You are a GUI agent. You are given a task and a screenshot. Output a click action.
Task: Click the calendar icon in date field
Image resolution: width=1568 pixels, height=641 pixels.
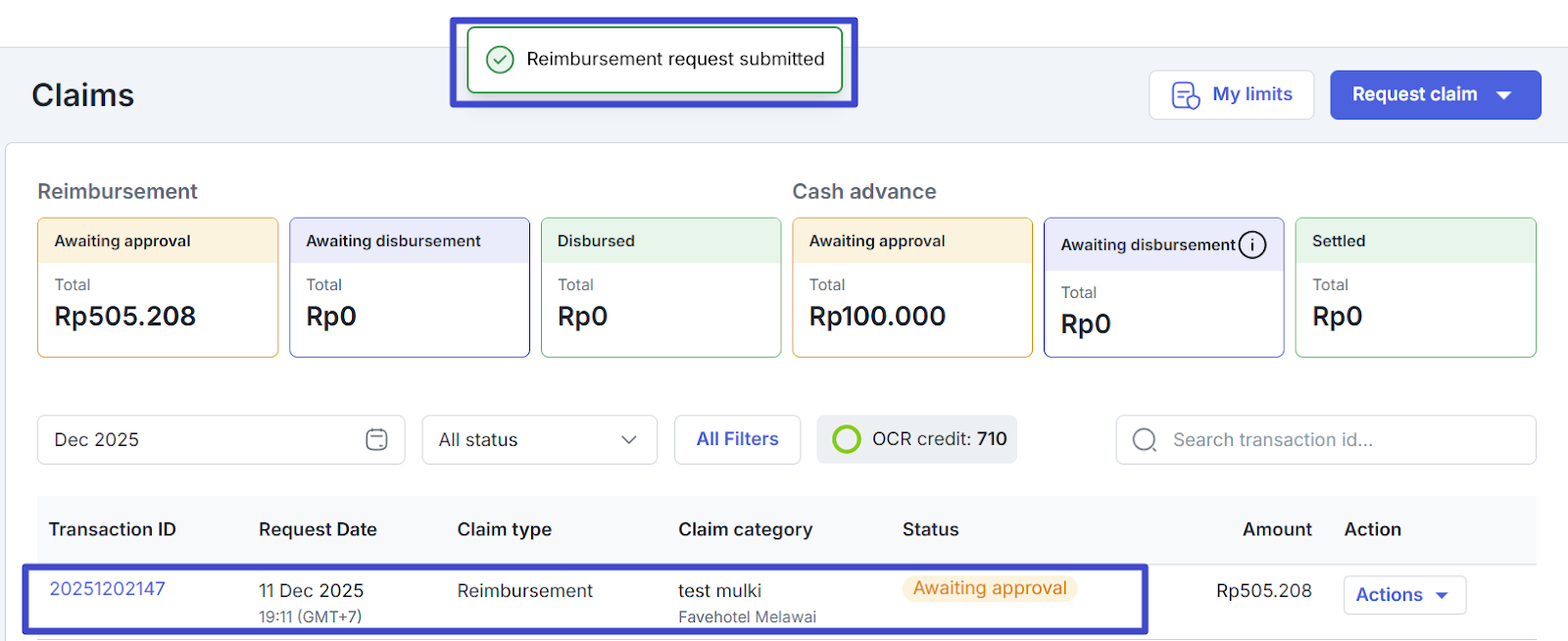[x=376, y=440]
